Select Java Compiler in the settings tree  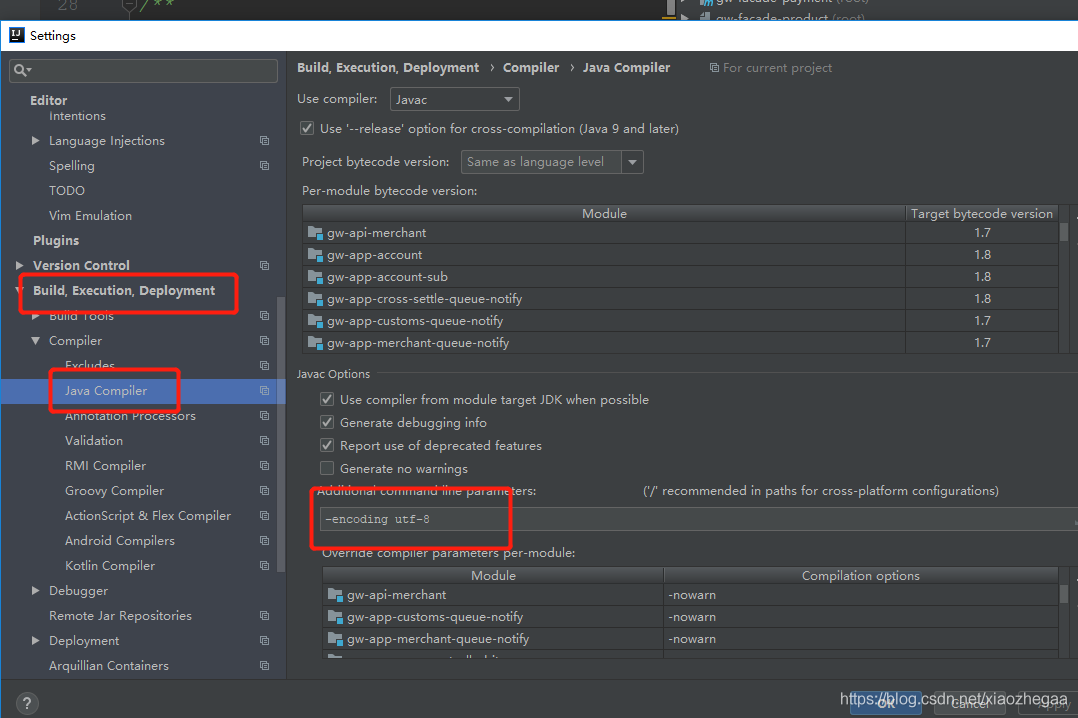click(x=106, y=391)
